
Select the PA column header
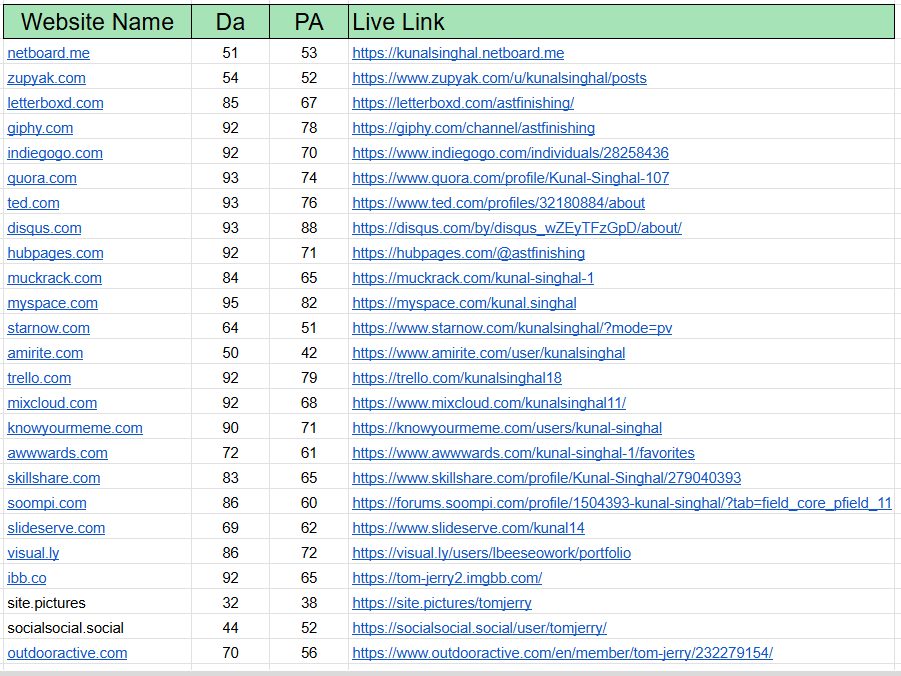click(309, 22)
